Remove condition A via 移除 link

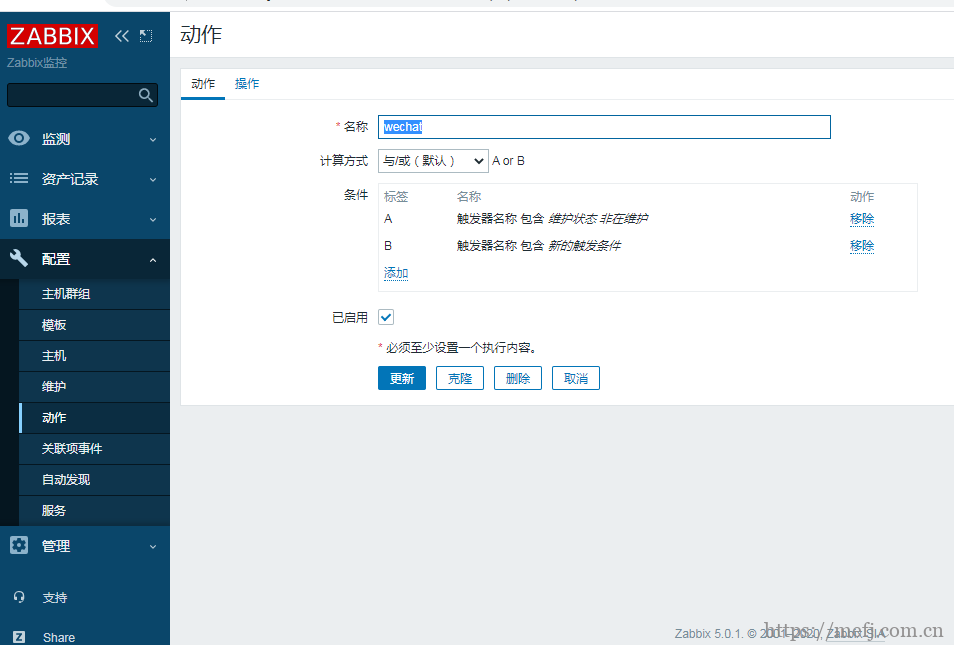861,219
